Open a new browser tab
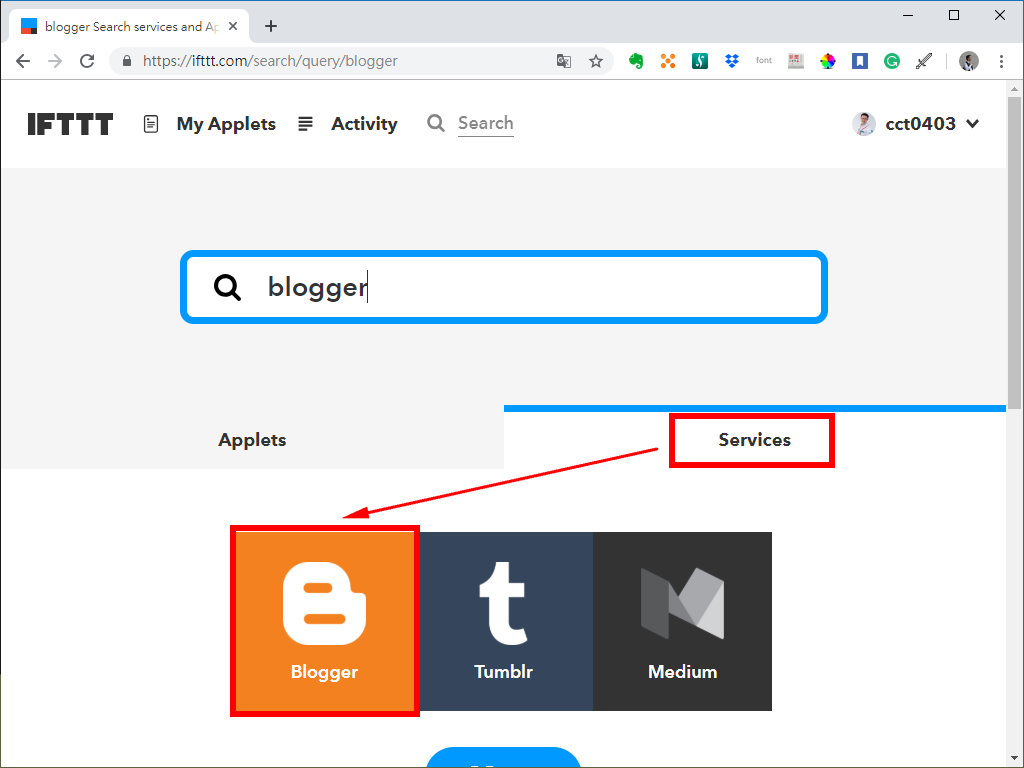 (x=271, y=26)
